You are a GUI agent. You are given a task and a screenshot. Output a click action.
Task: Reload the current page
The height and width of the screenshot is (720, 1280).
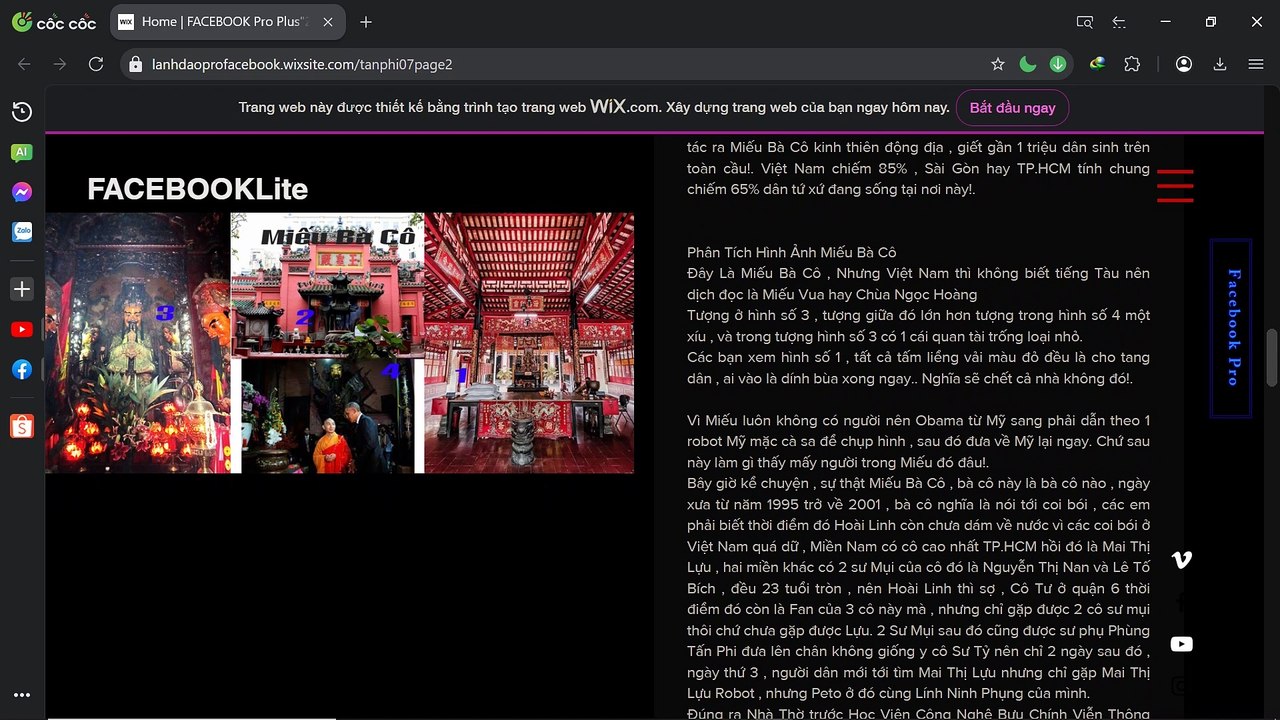pyautogui.click(x=96, y=64)
